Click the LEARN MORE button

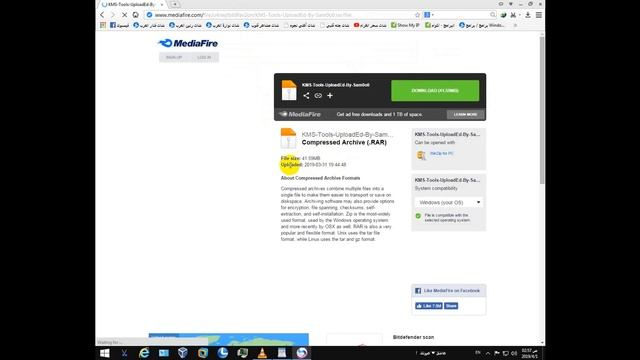[x=465, y=114]
